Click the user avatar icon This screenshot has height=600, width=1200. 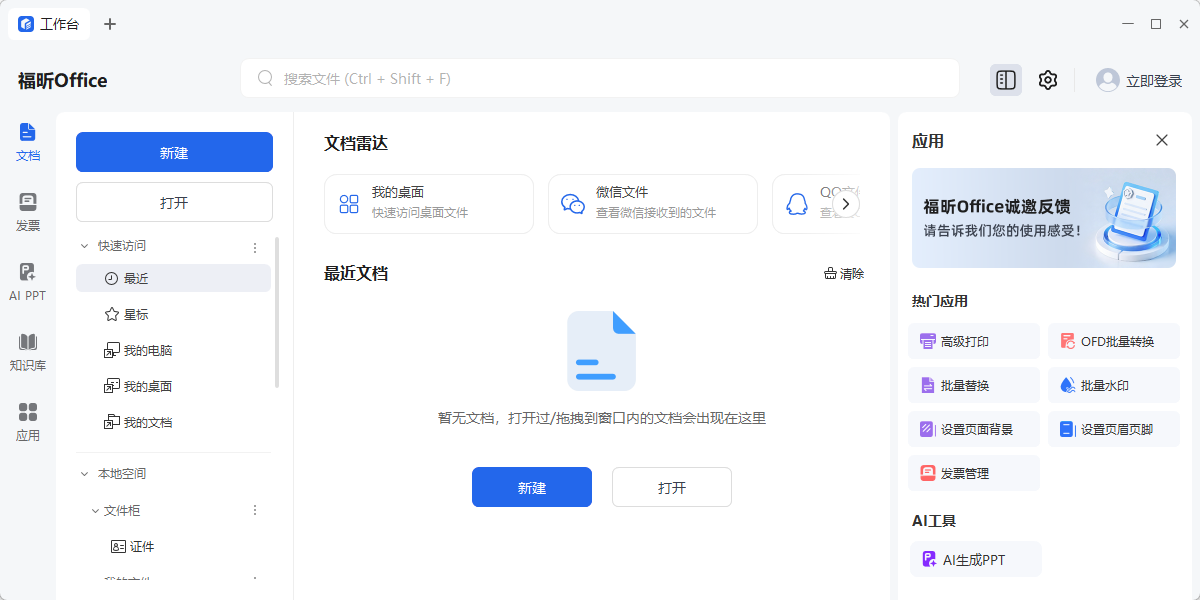coord(1107,80)
